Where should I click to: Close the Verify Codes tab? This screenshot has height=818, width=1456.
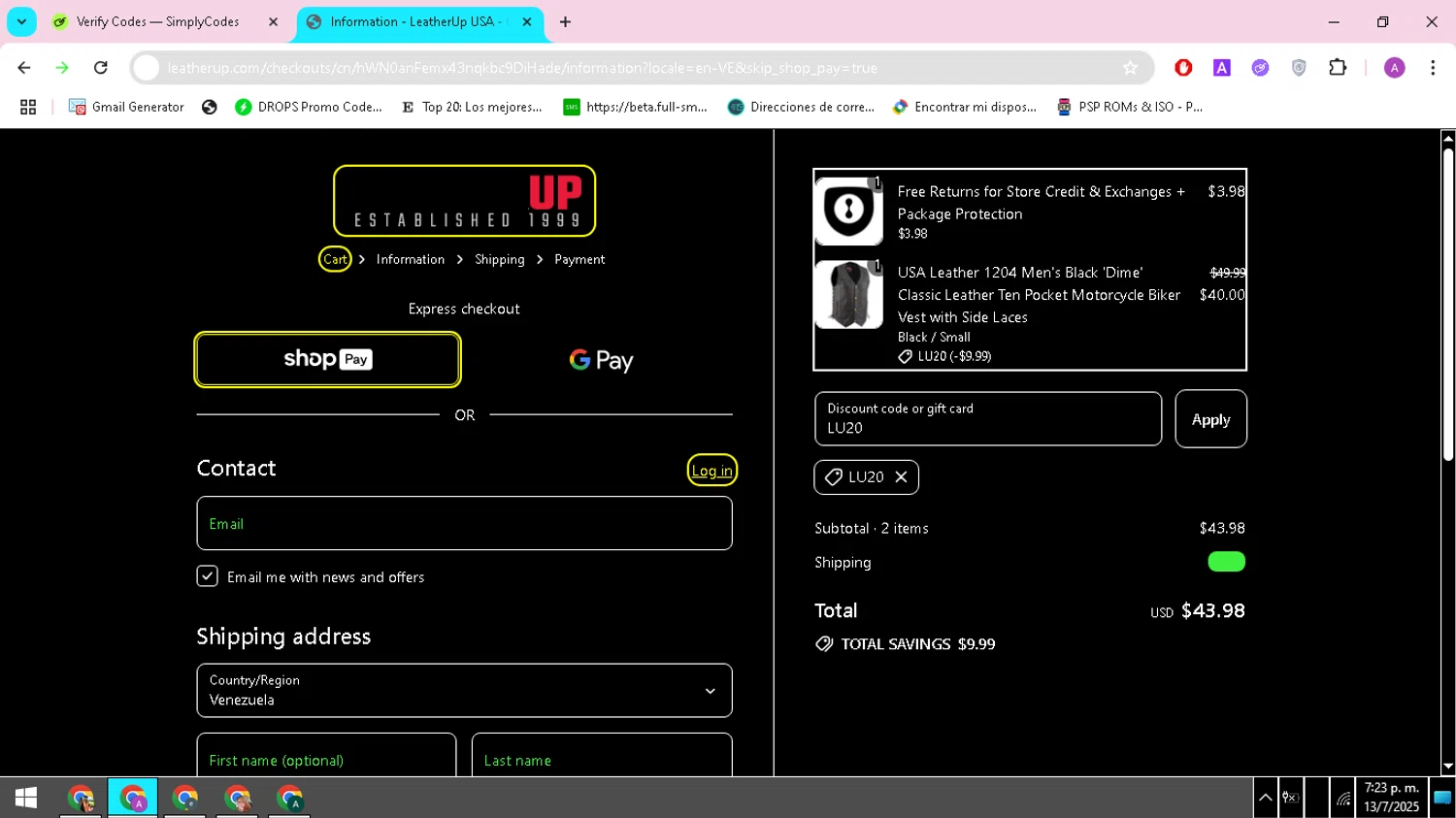[273, 21]
